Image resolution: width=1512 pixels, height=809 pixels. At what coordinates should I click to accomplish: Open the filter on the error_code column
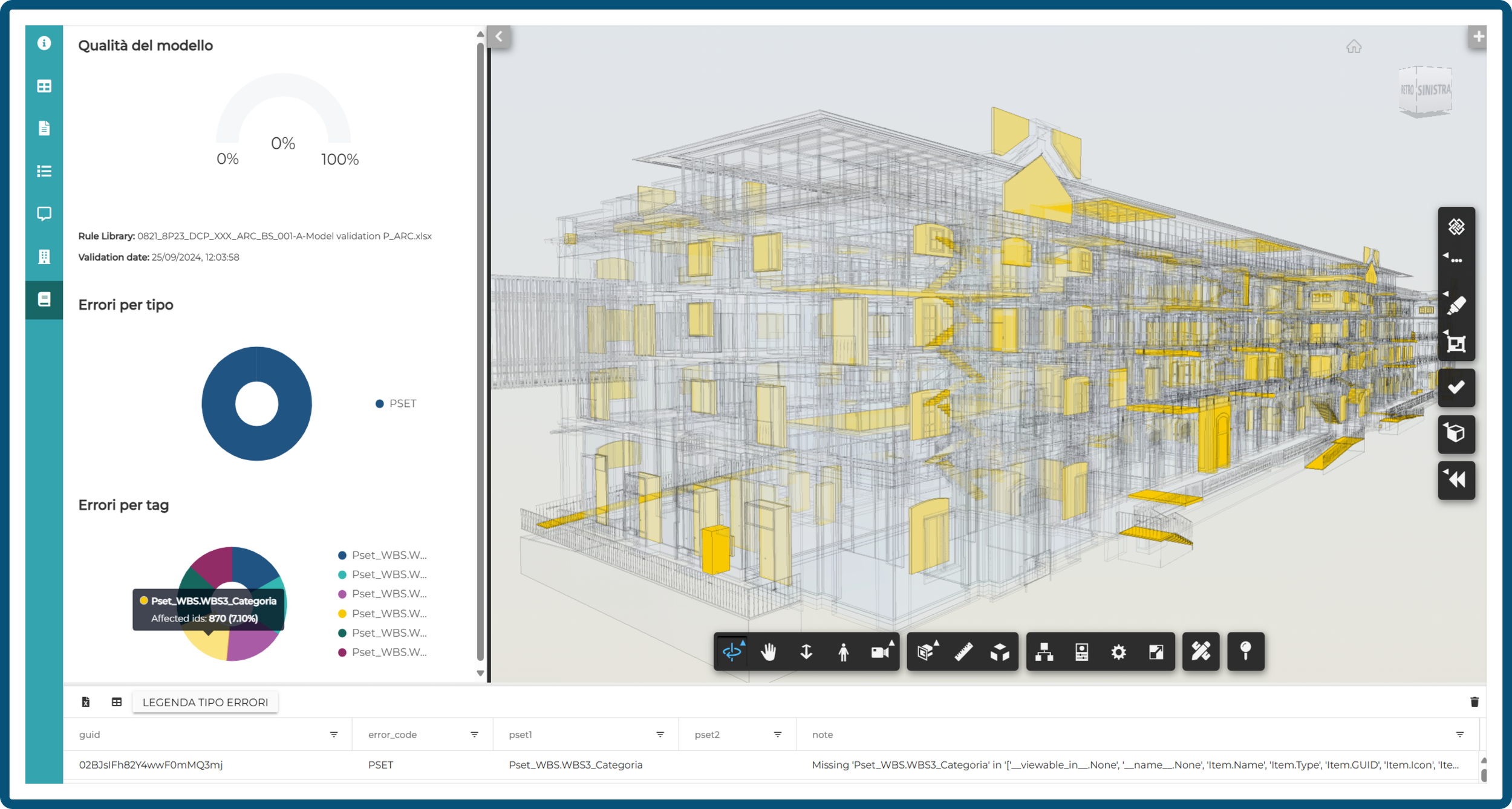click(x=474, y=735)
